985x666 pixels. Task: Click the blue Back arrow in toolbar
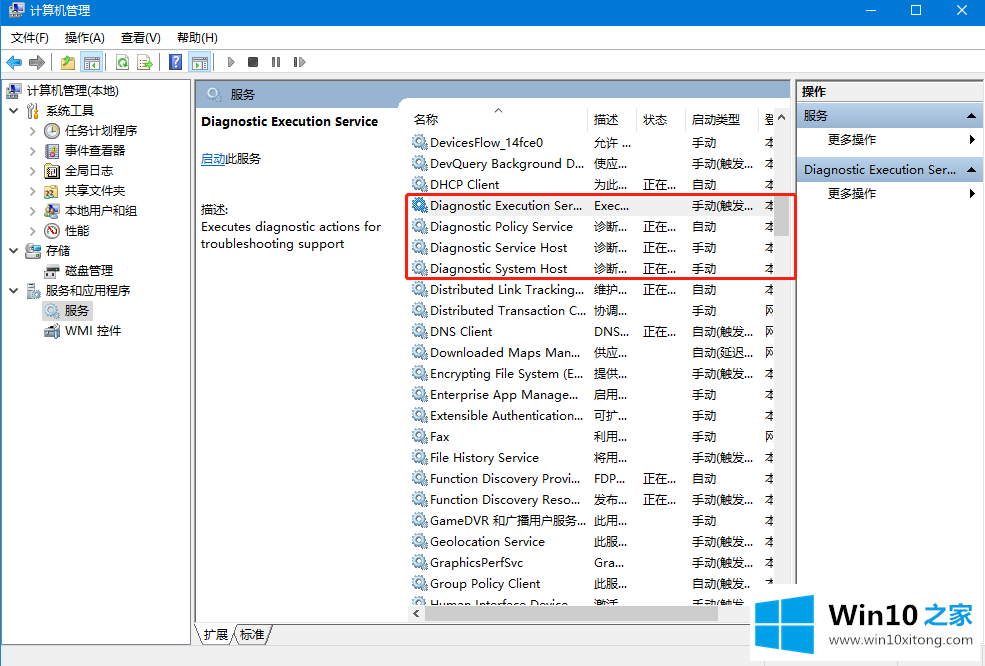pyautogui.click(x=14, y=62)
